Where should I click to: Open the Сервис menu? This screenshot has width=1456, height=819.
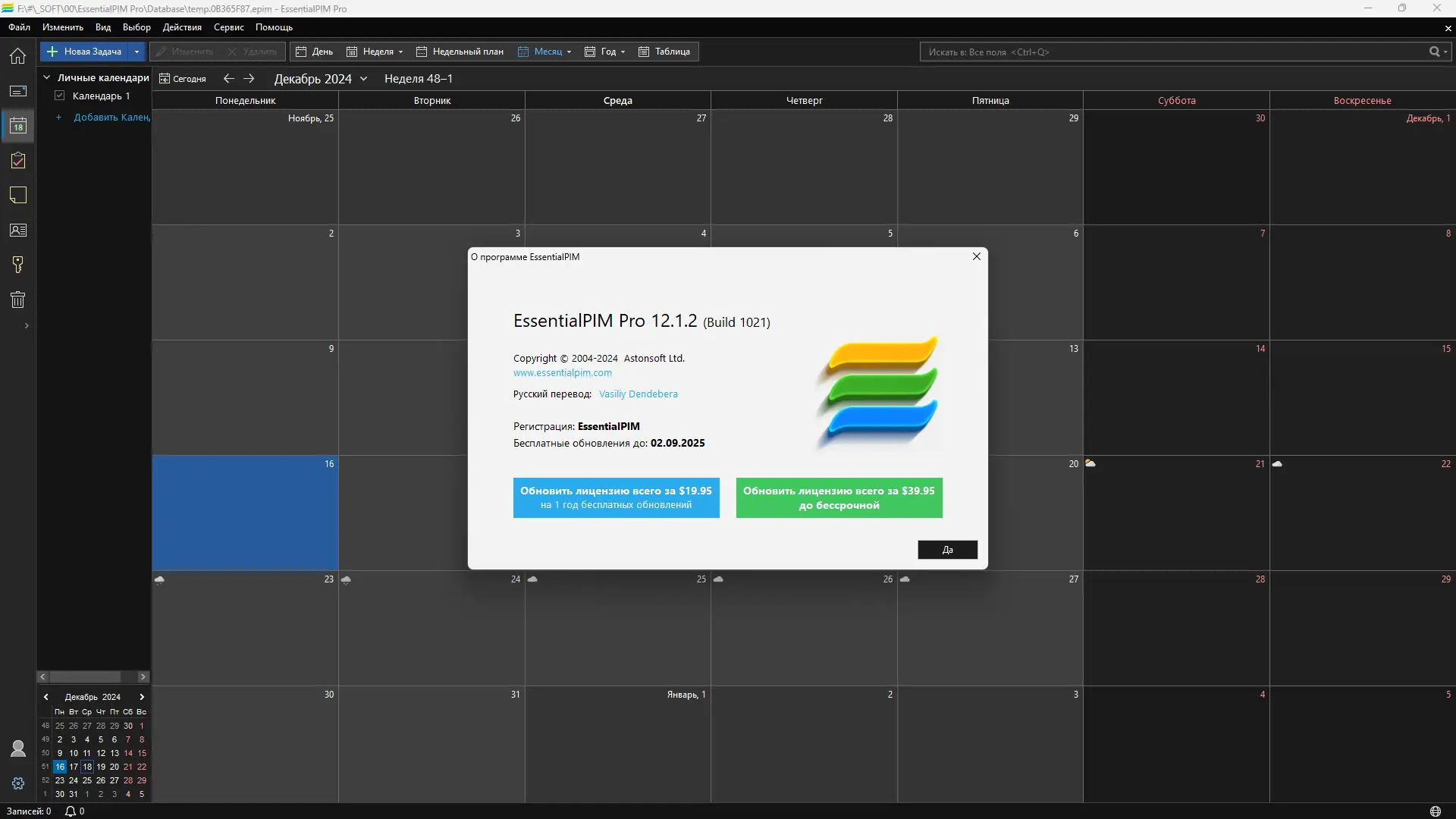[x=228, y=27]
